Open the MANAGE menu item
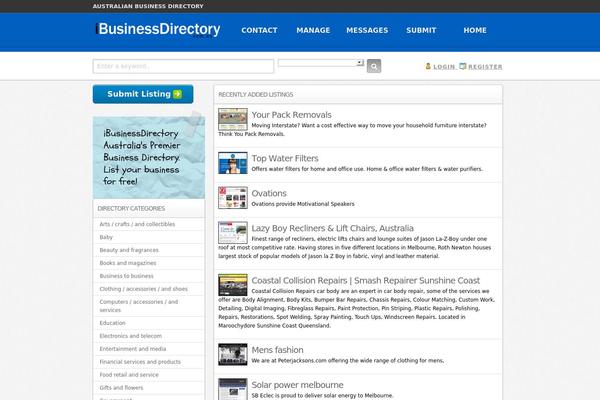Viewport: 600px width, 400px height. coord(313,30)
